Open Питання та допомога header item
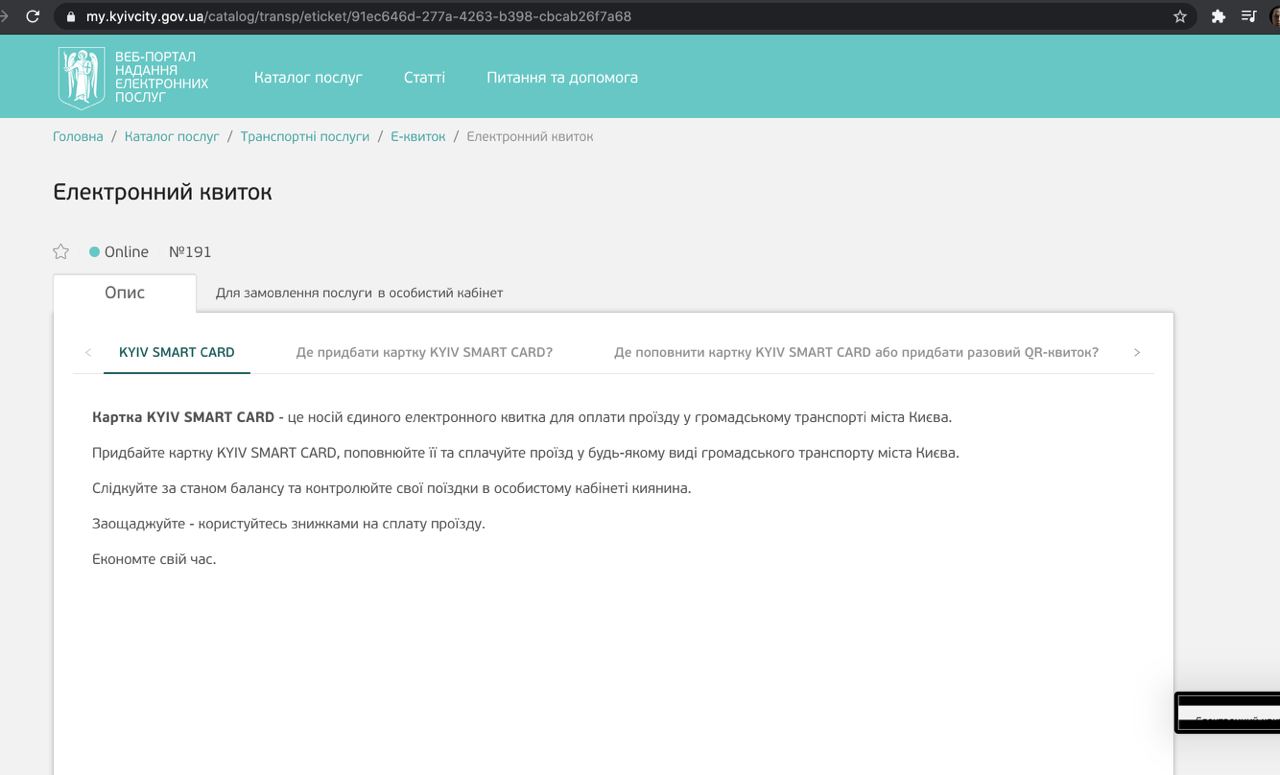The width and height of the screenshot is (1280, 775). click(562, 77)
